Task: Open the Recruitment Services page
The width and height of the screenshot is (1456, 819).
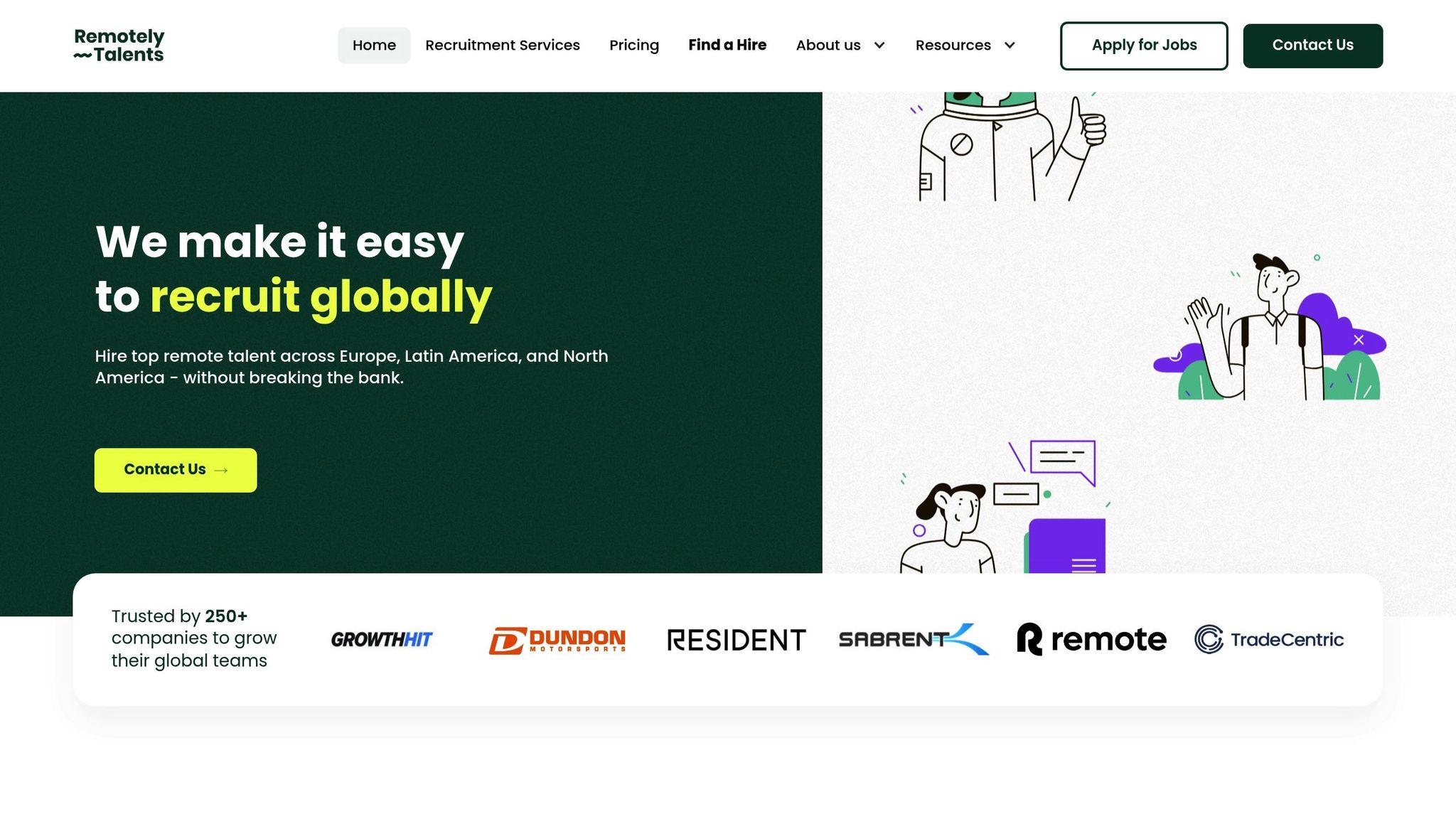Action: click(x=503, y=45)
